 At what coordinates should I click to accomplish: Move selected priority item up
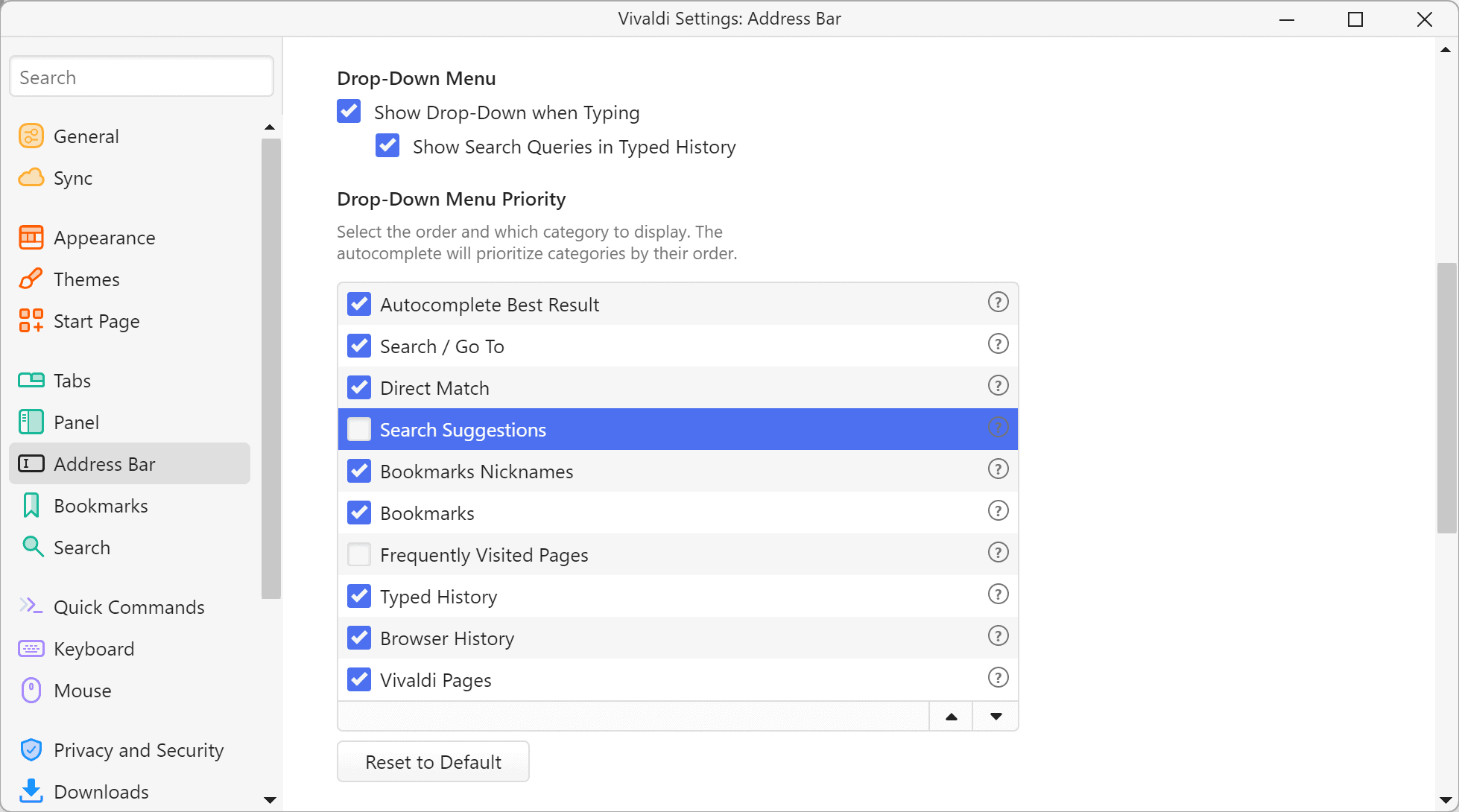[951, 716]
